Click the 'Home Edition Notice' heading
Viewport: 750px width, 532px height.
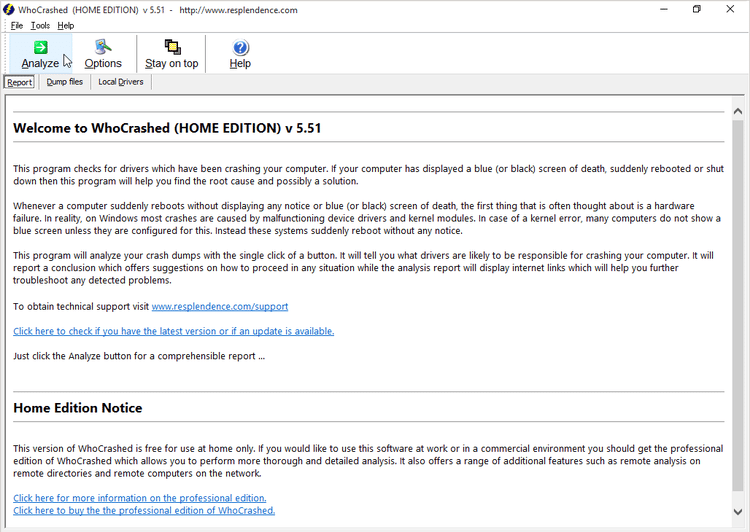coord(77,408)
